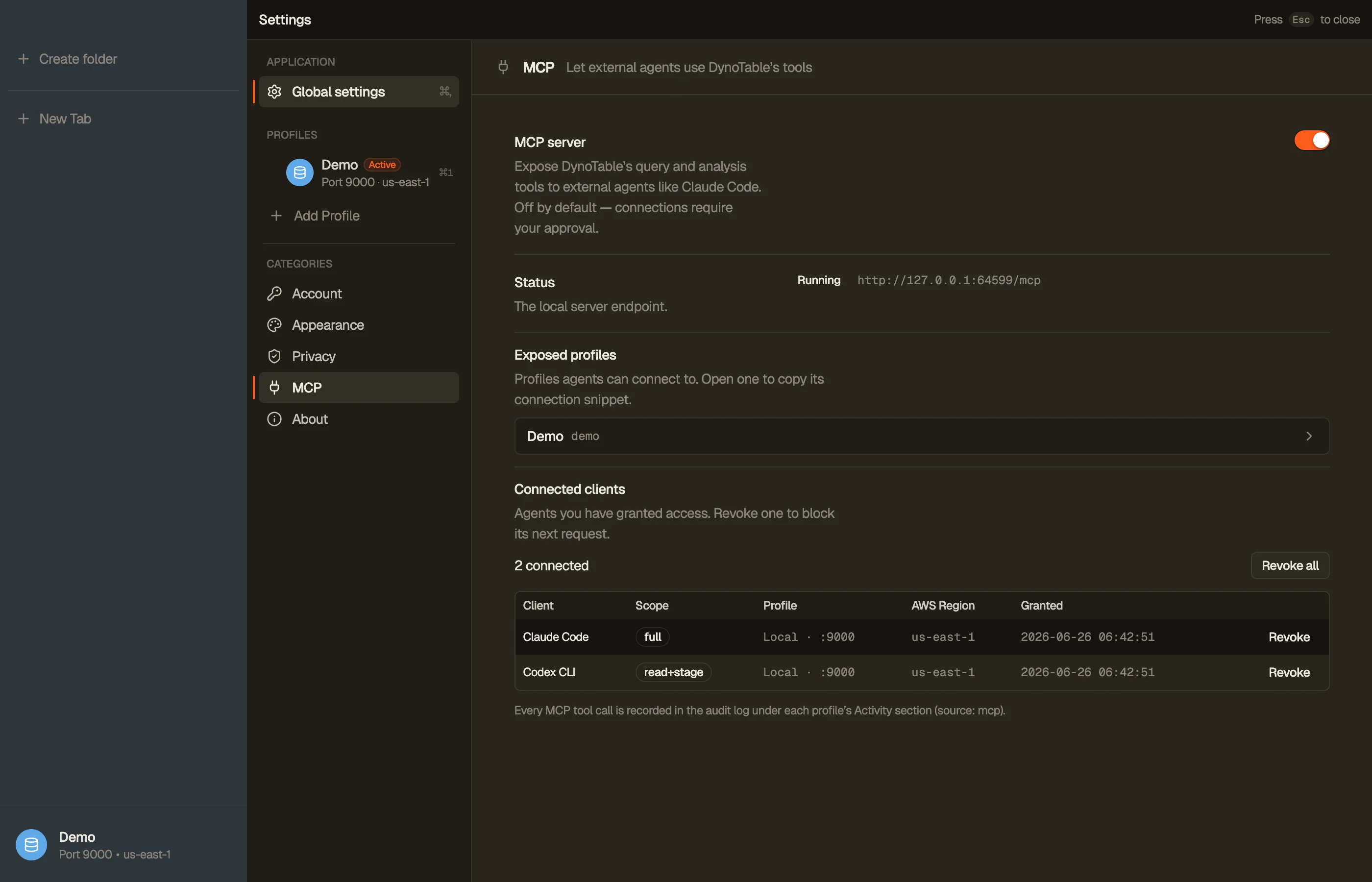This screenshot has width=1372, height=882.
Task: Turn off the MCP server toggle
Action: [x=1311, y=140]
